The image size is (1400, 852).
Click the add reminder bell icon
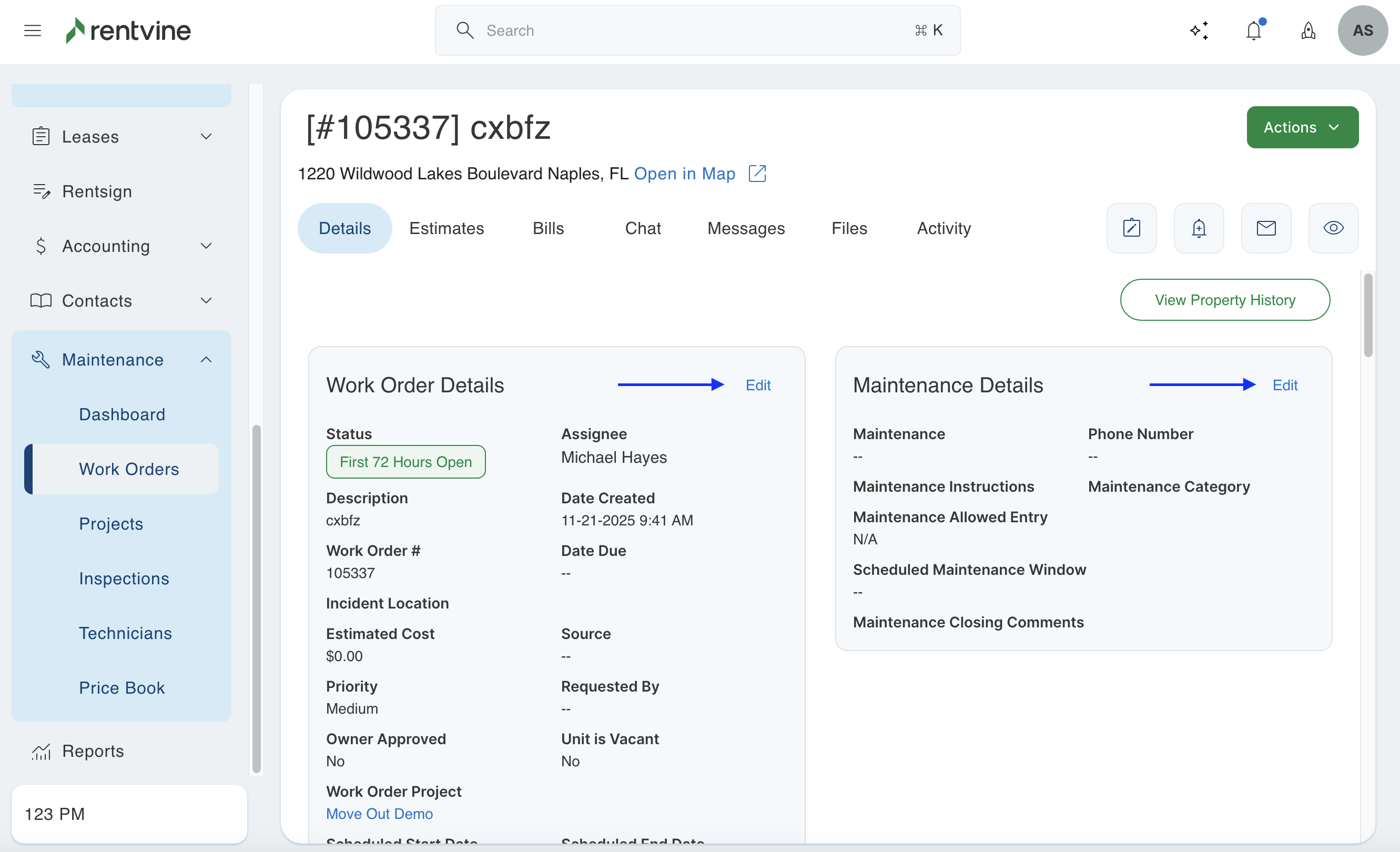click(x=1199, y=228)
